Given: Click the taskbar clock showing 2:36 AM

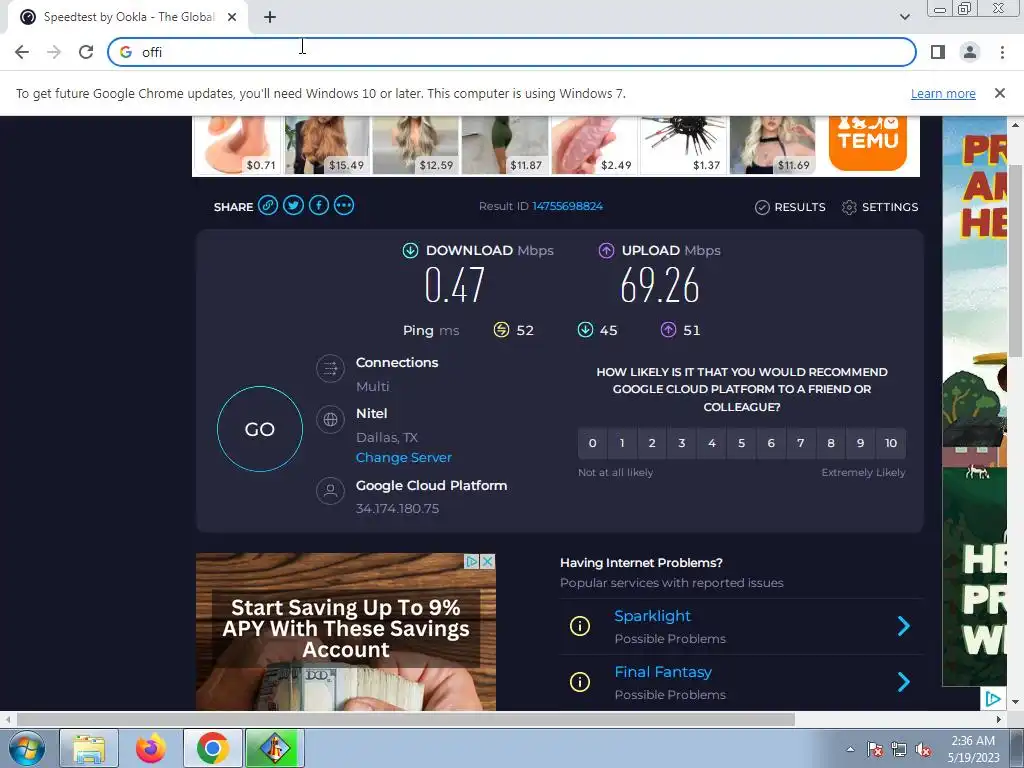Looking at the screenshot, I should tap(973, 749).
